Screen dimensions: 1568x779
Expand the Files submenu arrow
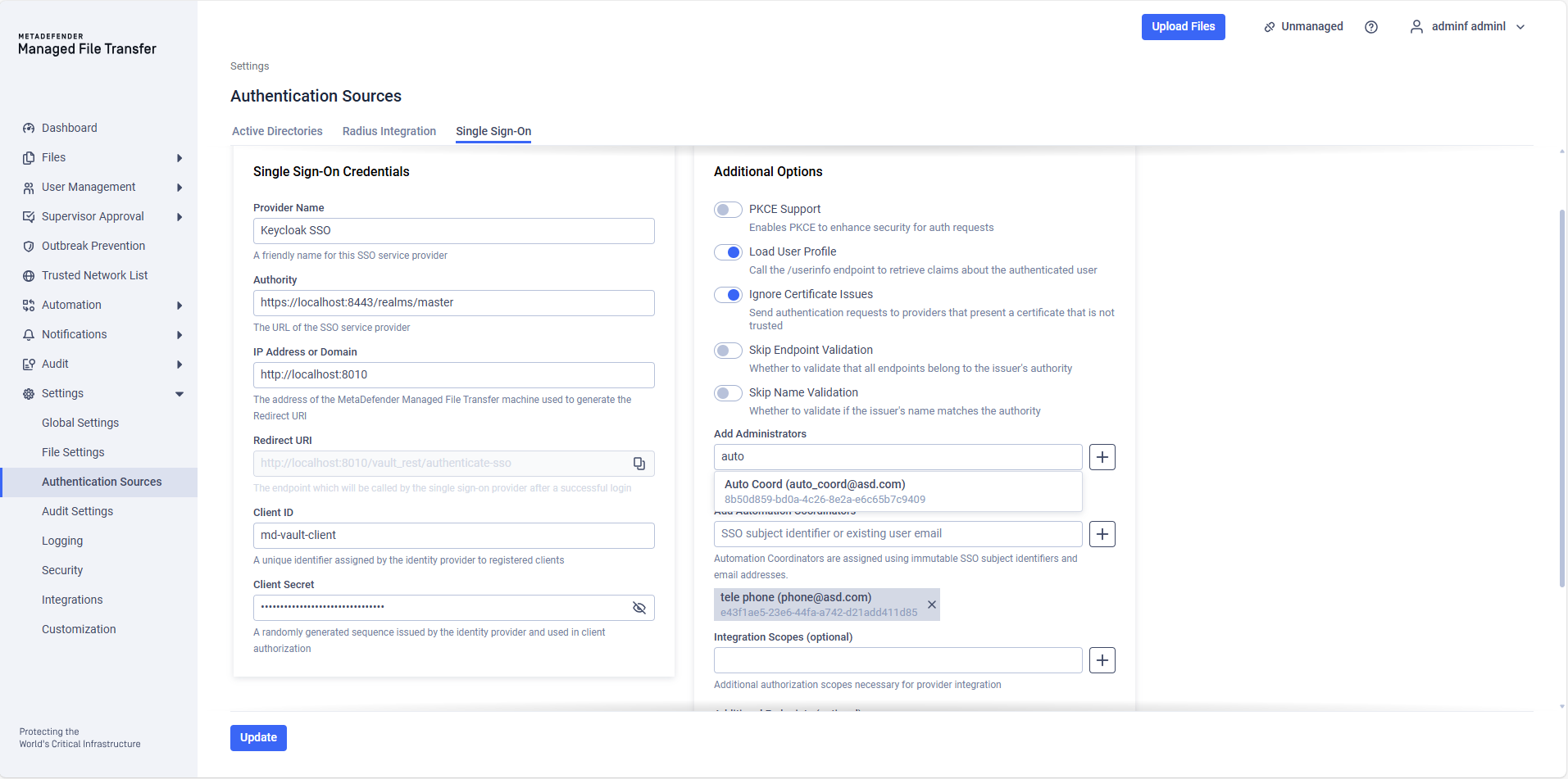[179, 158]
